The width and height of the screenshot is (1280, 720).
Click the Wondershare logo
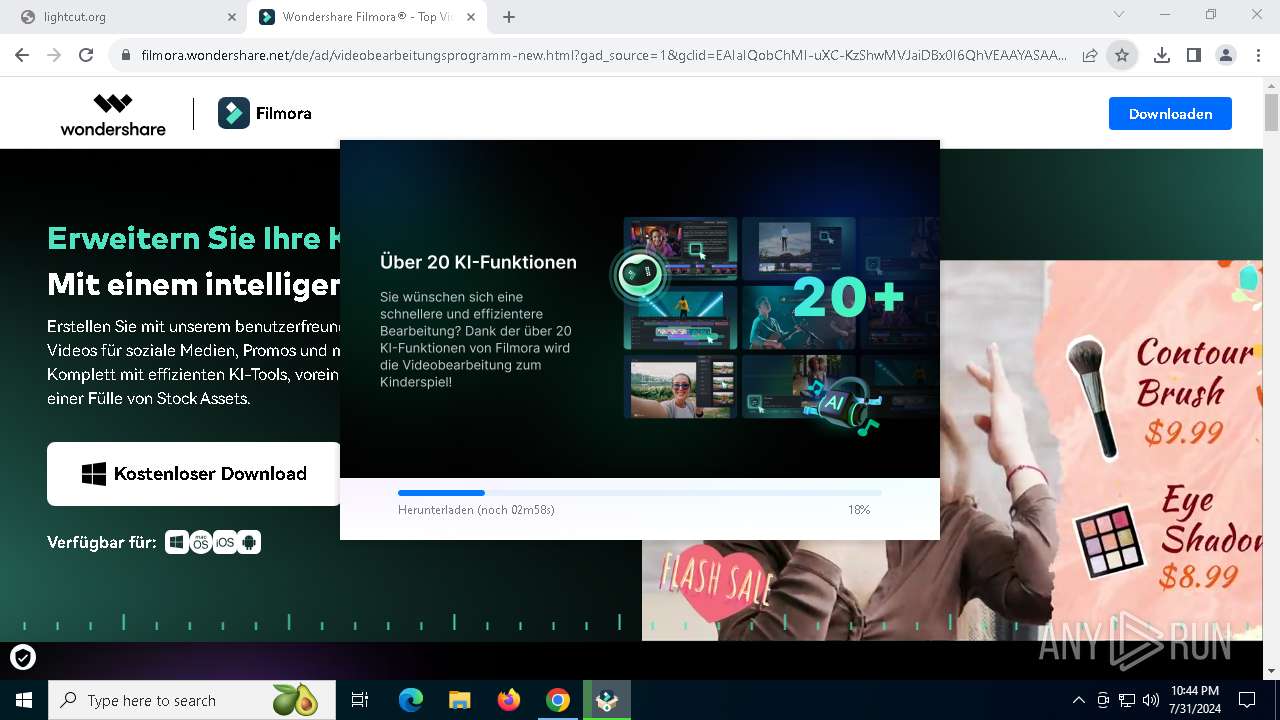113,114
